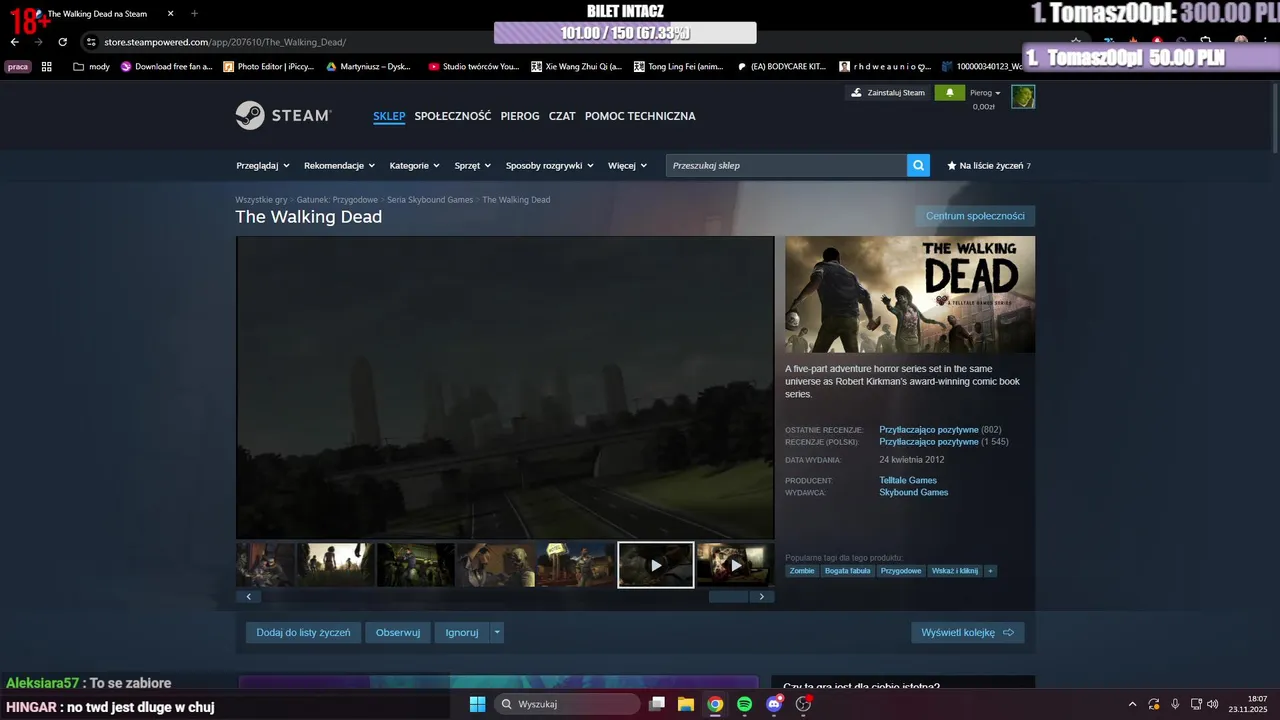The height and width of the screenshot is (720, 1280).
Task: Open the SPOŁECZNOŚĆ menu
Action: [x=453, y=116]
